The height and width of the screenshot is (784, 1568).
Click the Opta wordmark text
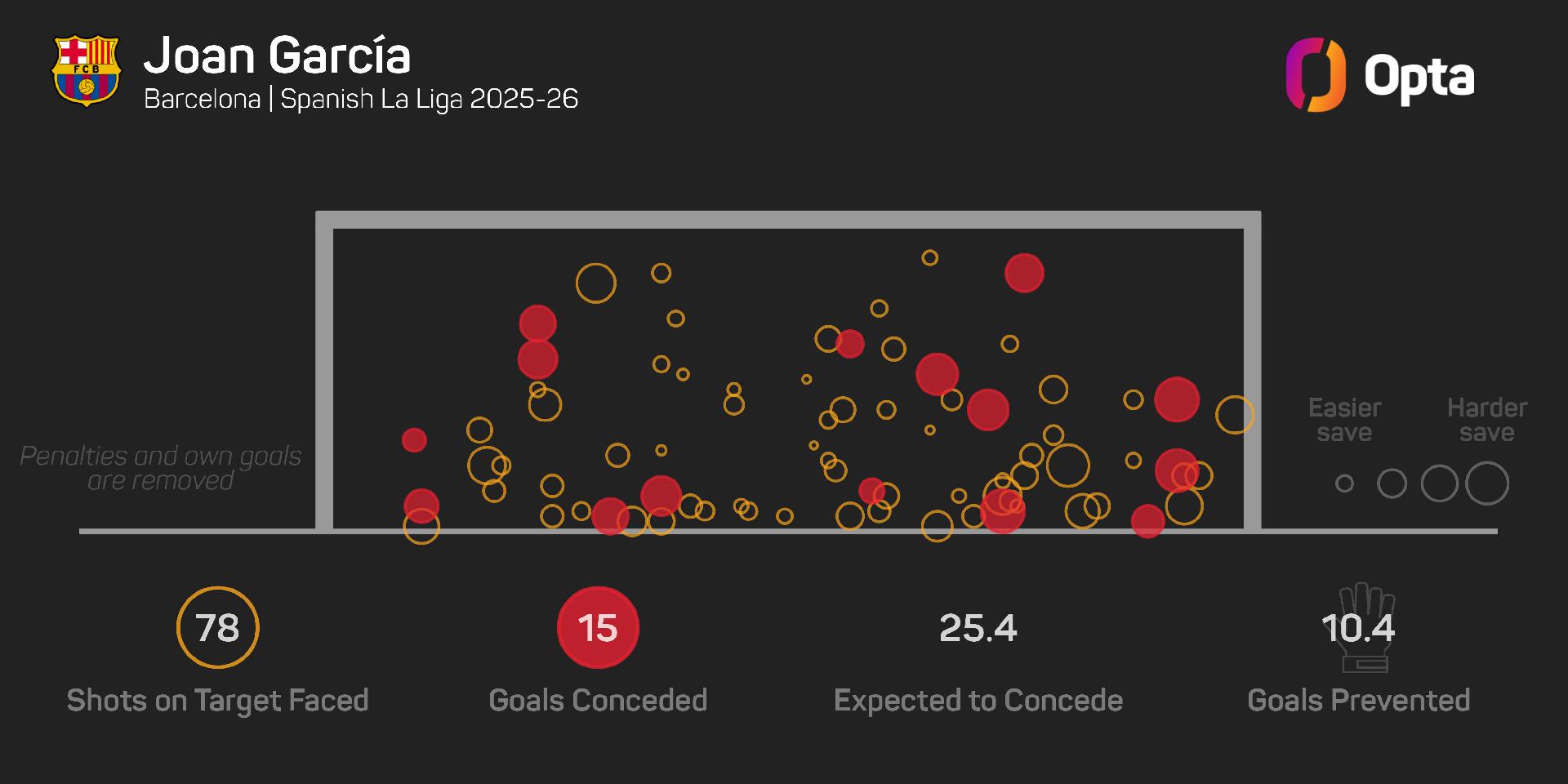pos(1419,78)
